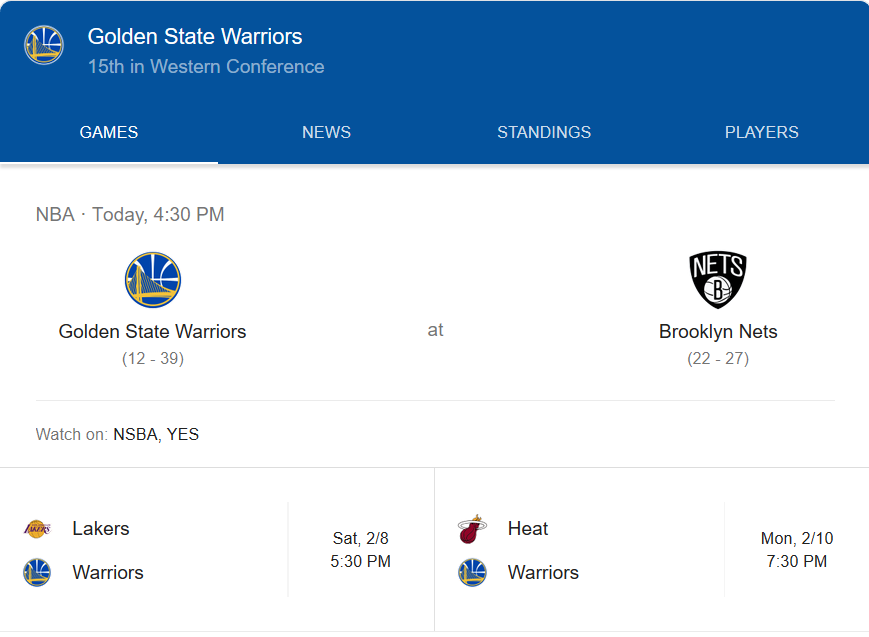Open the Sat 2/8 5:30 PM game
869x637 pixels.
360,550
